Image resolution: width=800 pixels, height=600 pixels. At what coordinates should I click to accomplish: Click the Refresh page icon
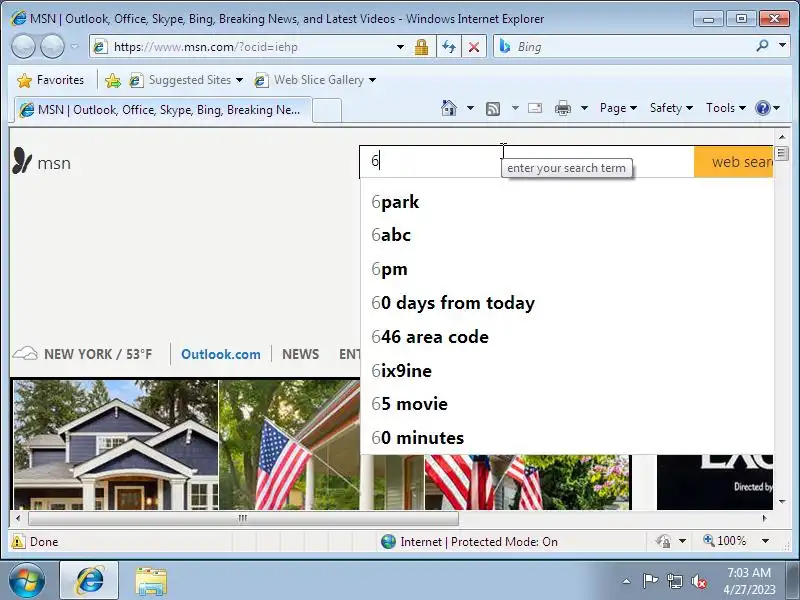tap(448, 47)
